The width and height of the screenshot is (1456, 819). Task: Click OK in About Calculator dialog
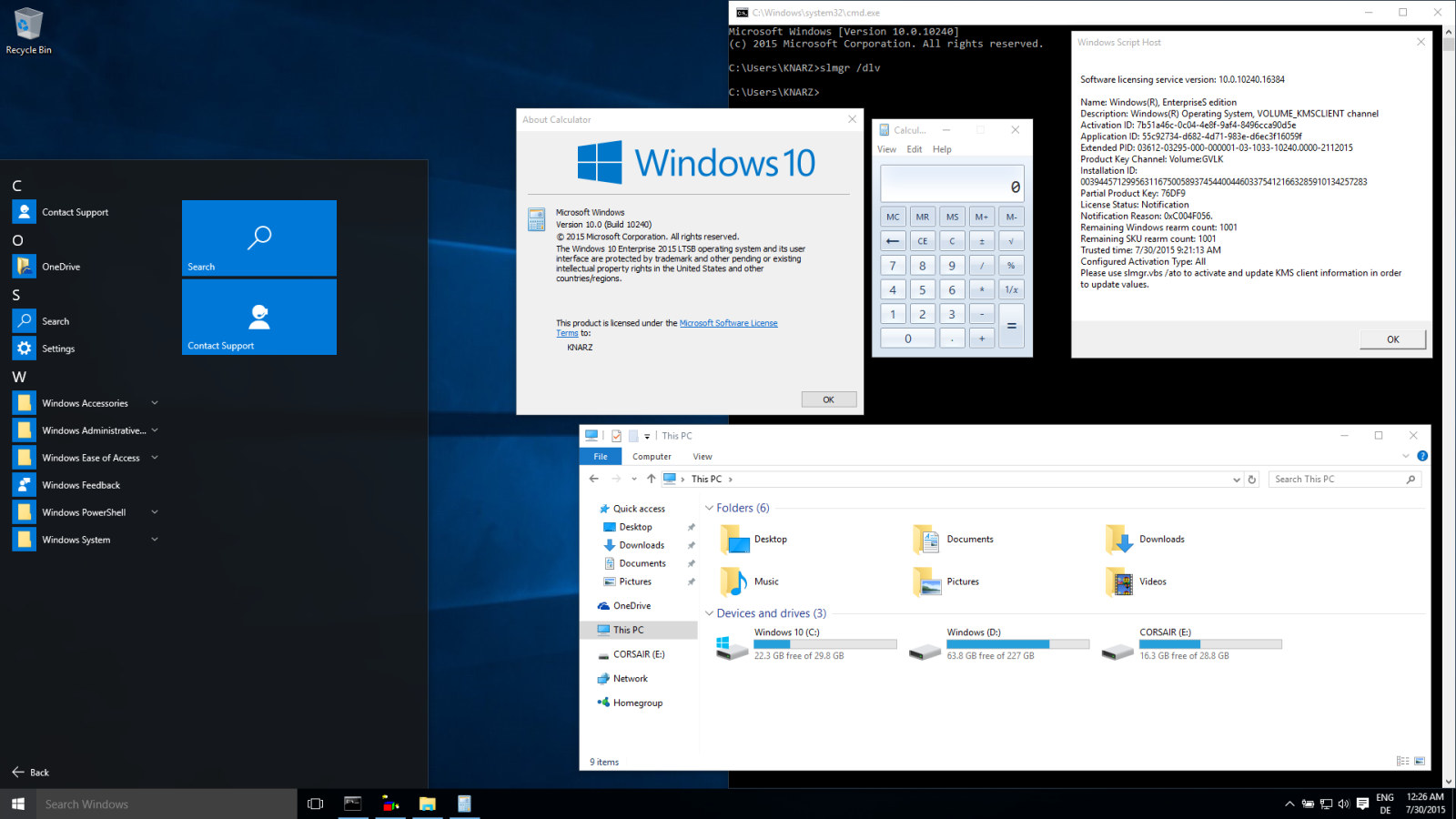829,399
